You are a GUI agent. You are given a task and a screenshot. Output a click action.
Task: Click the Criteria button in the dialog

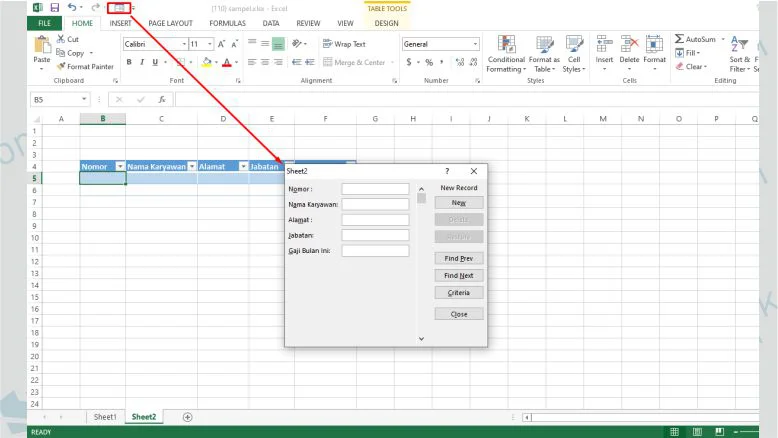click(x=459, y=293)
